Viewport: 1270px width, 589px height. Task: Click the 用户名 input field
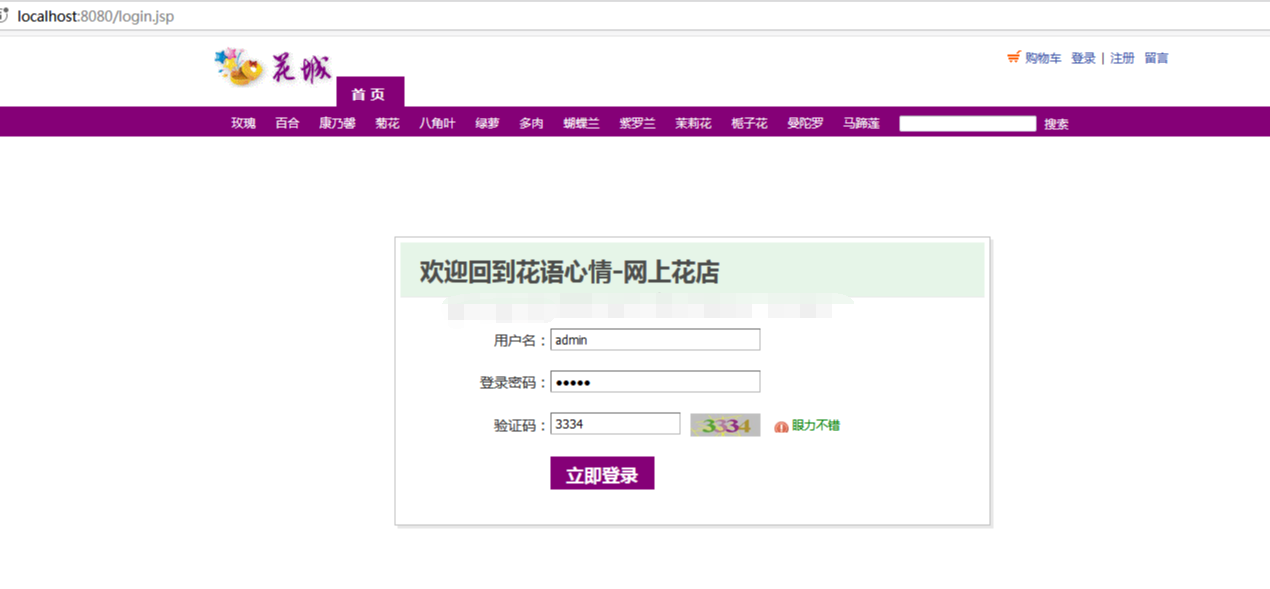[x=655, y=340]
